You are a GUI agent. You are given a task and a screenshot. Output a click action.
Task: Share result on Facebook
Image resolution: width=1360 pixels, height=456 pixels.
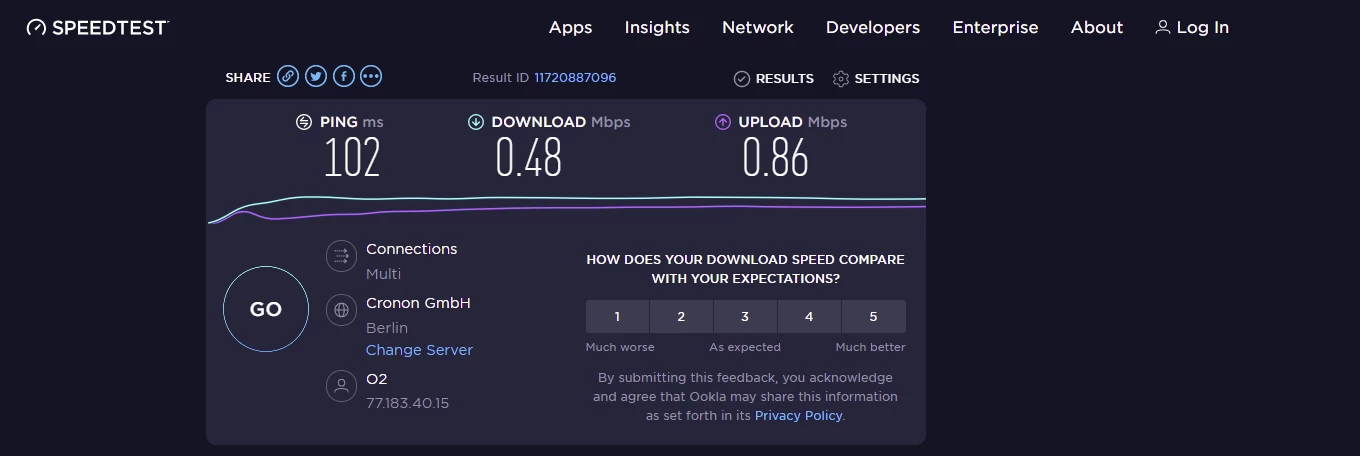pos(344,76)
